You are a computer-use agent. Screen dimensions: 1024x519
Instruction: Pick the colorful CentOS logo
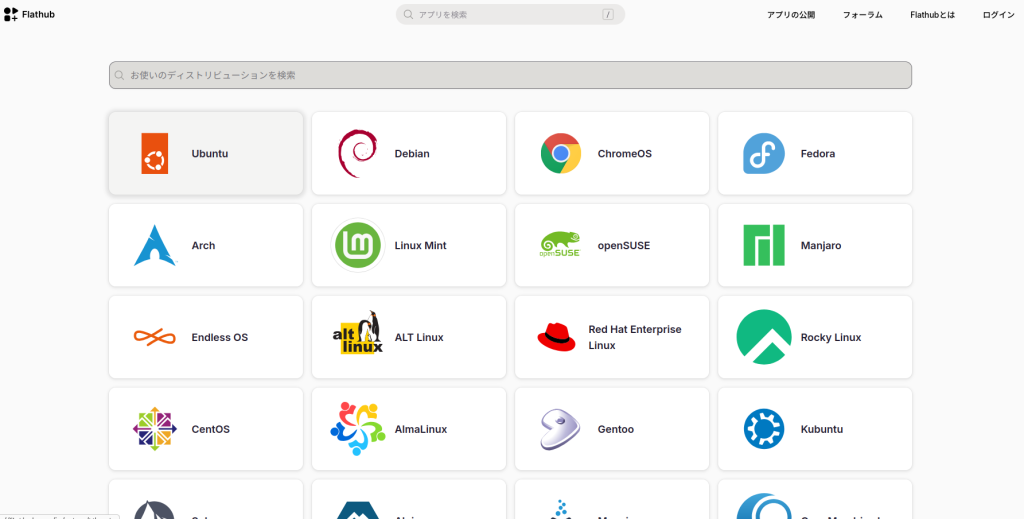pyautogui.click(x=155, y=429)
